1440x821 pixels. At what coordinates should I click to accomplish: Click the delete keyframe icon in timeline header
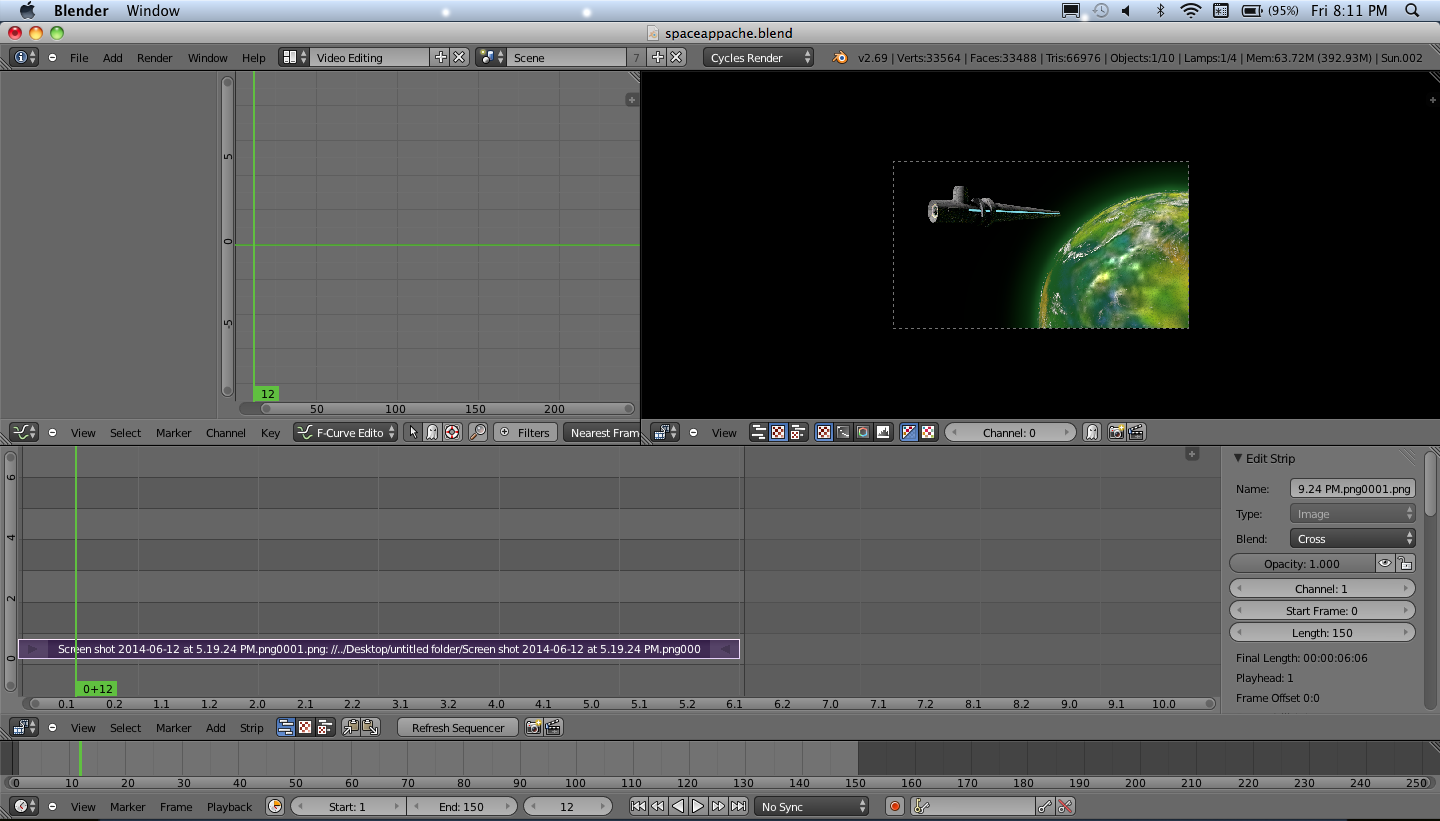(x=1065, y=807)
